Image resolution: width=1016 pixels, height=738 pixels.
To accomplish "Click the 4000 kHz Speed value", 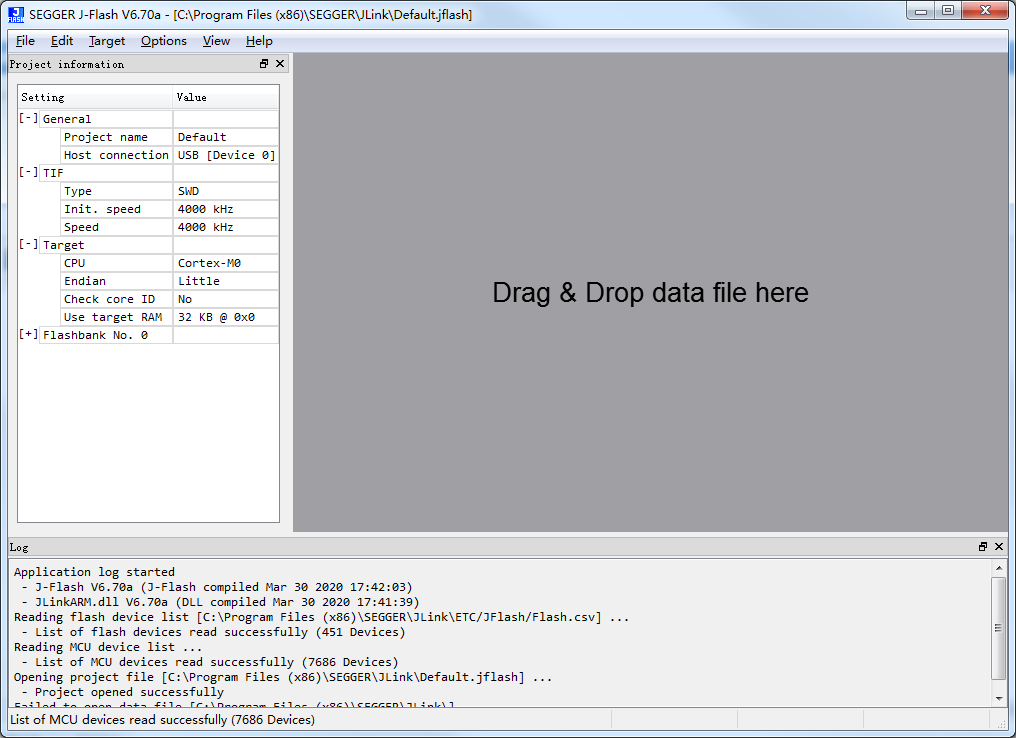I will (x=226, y=227).
